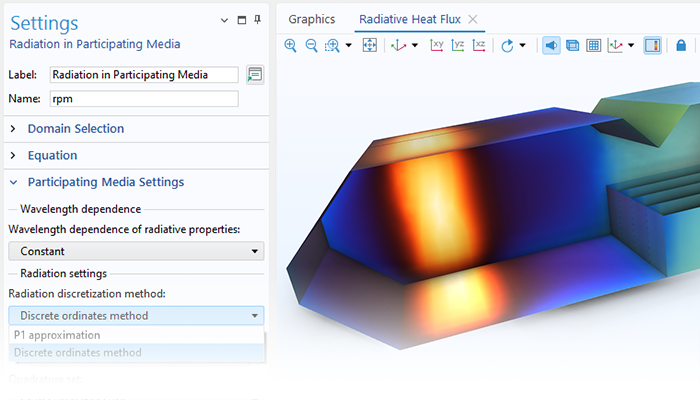Click the Zoom Extents icon
Image resolution: width=700 pixels, height=400 pixels.
(x=370, y=45)
